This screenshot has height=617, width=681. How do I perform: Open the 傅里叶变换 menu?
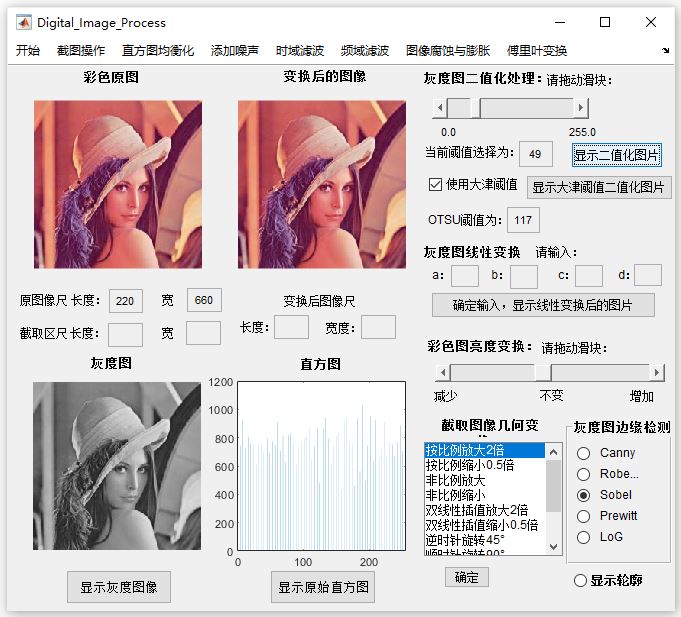click(x=537, y=51)
